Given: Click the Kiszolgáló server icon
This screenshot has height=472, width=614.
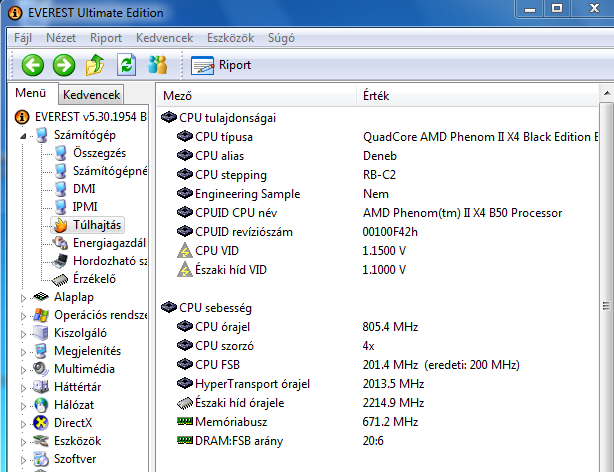Looking at the screenshot, I should click(41, 333).
